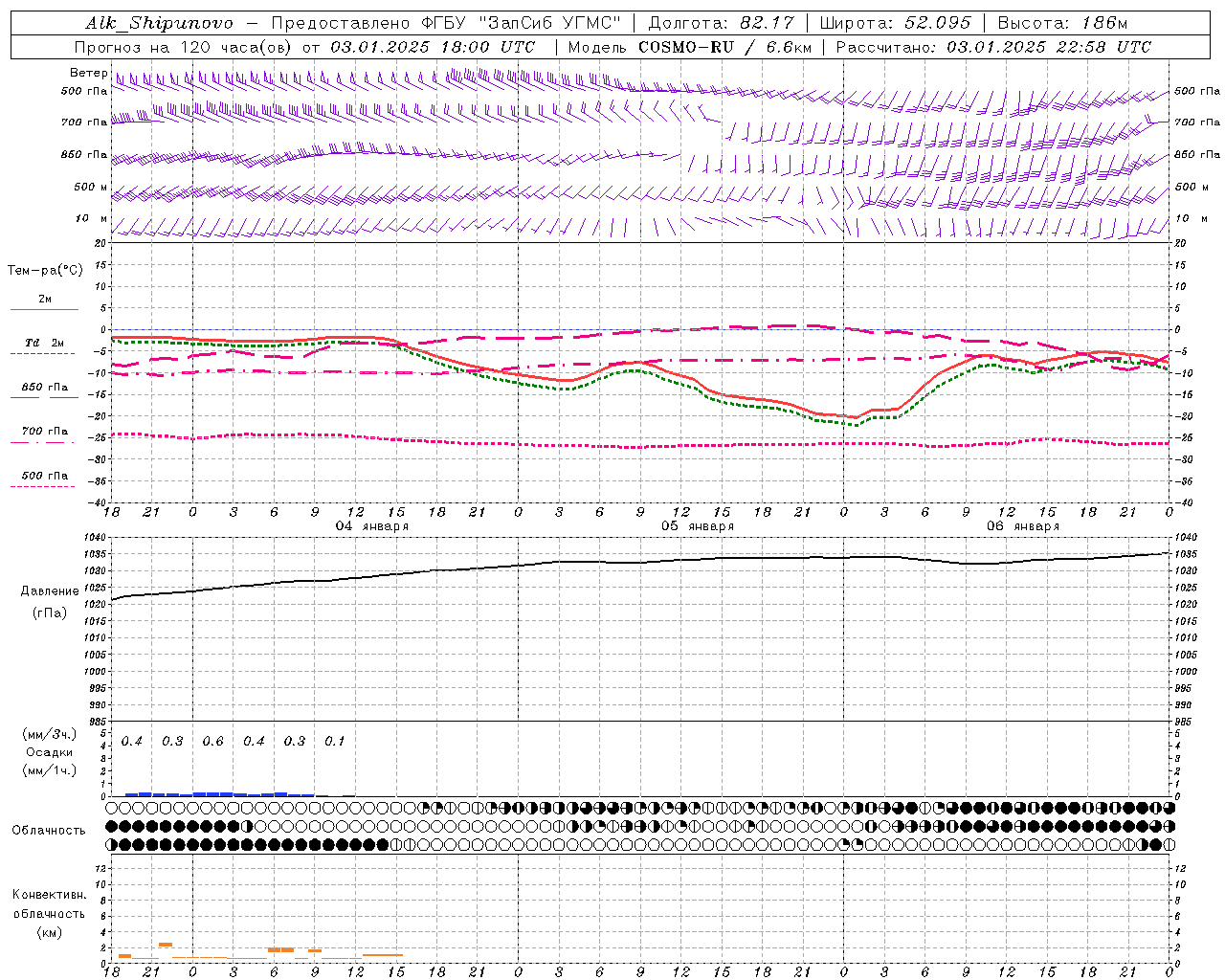1225x980 pixels.
Task: Click the Давление label
Action: (50, 591)
